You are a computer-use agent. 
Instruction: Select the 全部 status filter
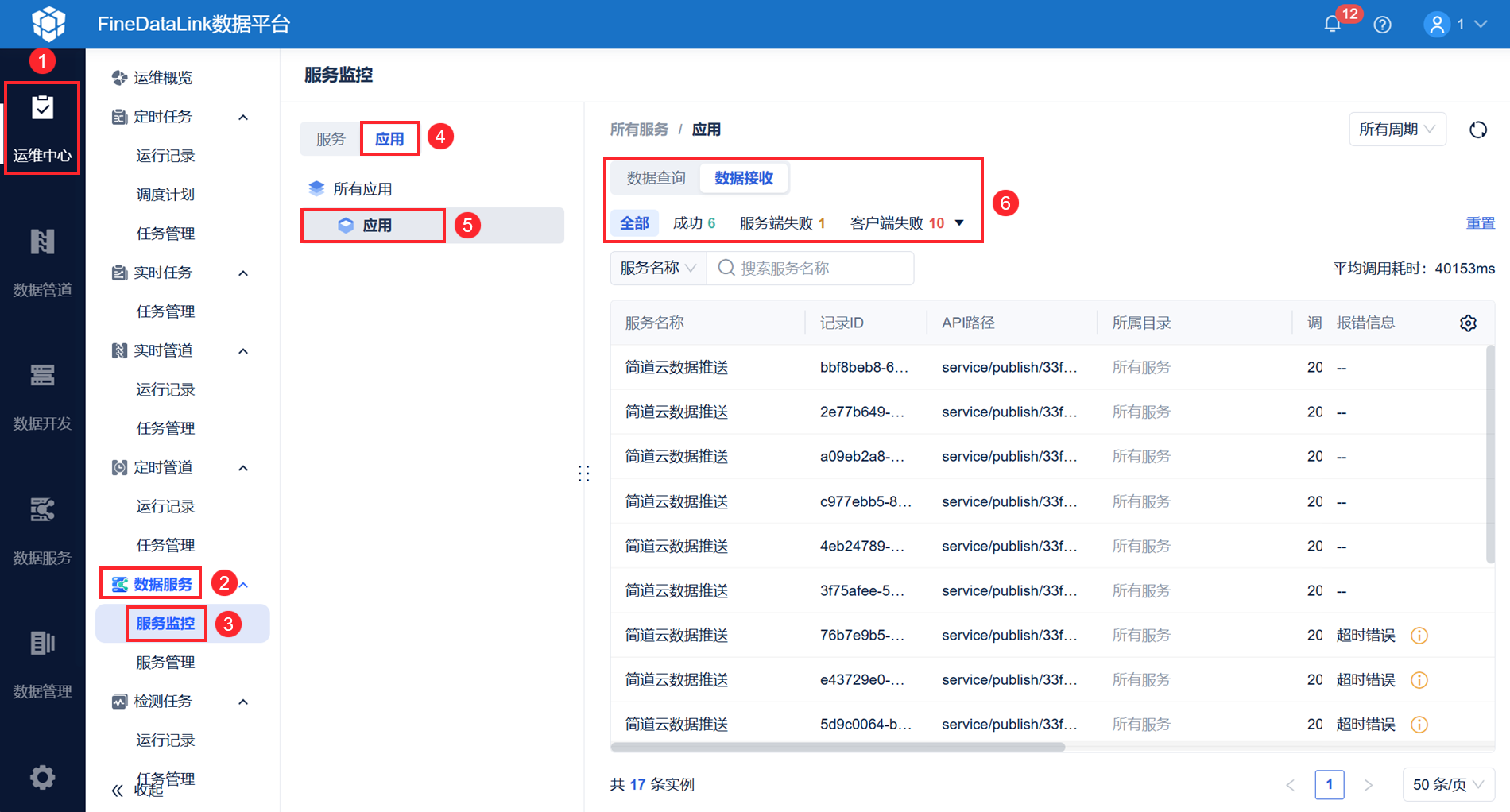click(634, 223)
